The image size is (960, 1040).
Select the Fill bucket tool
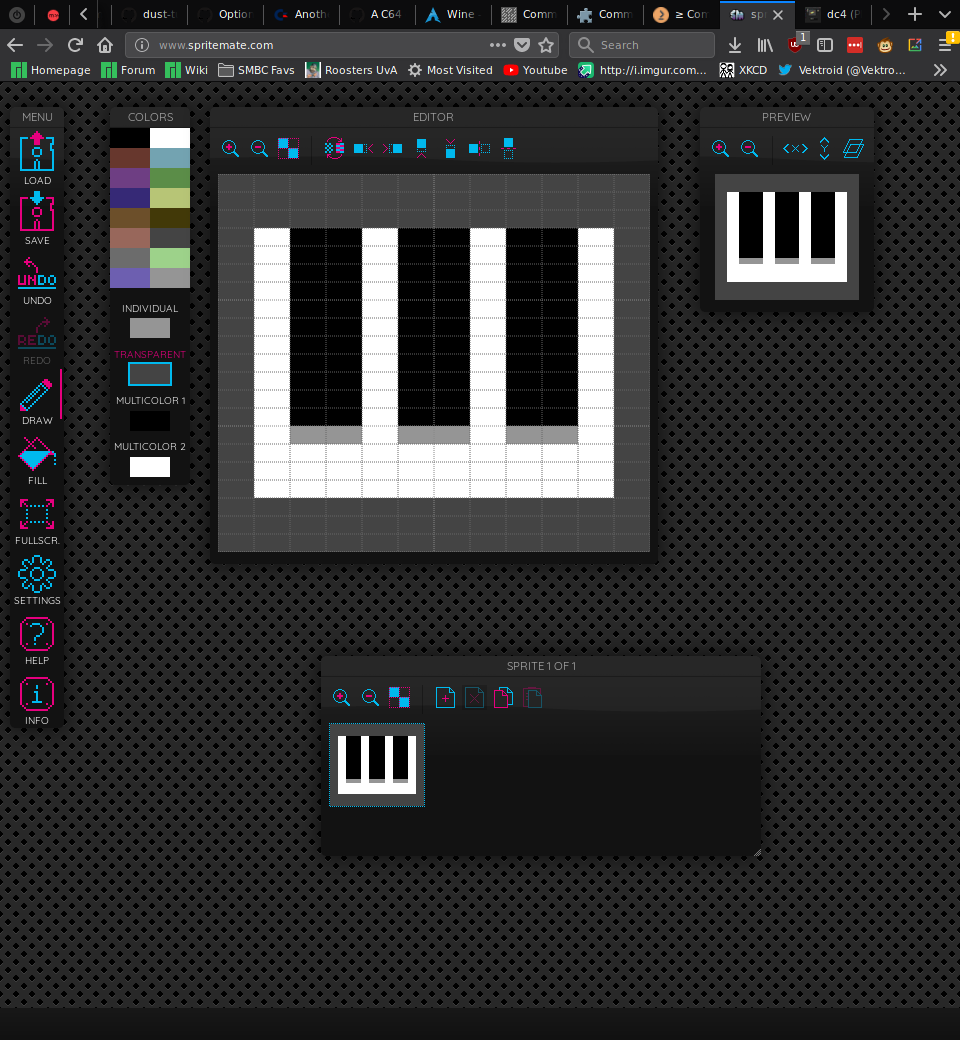click(x=37, y=458)
